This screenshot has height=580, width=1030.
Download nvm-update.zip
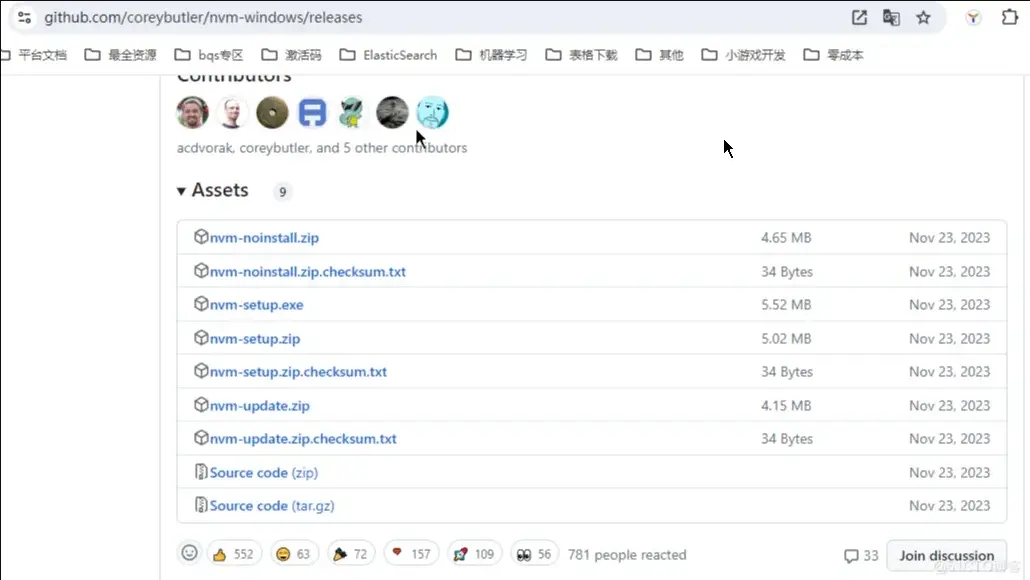coord(259,406)
